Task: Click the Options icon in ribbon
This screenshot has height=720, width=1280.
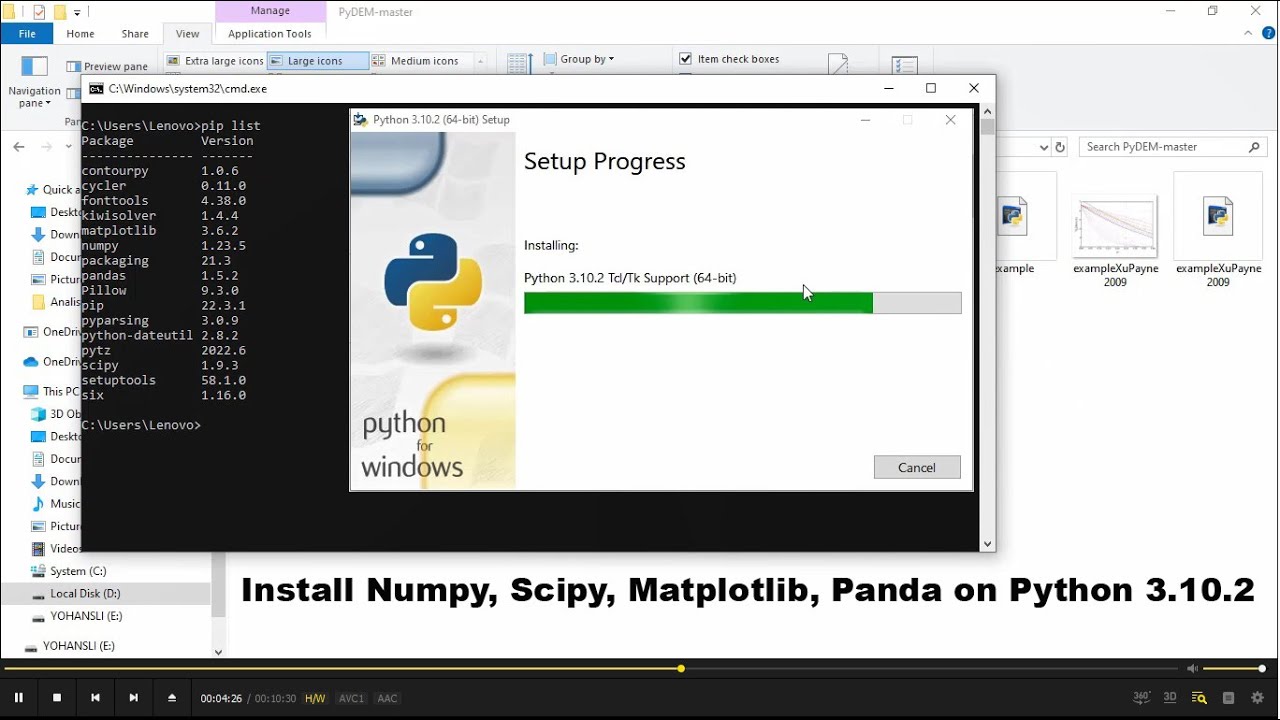Action: point(905,64)
